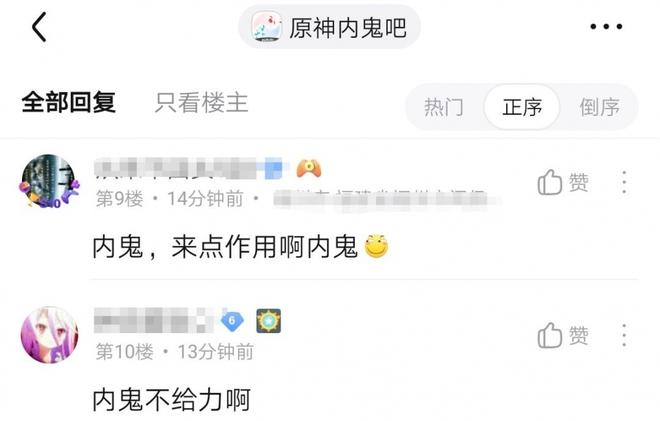
Task: Select 热门 sorting option
Action: pos(444,107)
